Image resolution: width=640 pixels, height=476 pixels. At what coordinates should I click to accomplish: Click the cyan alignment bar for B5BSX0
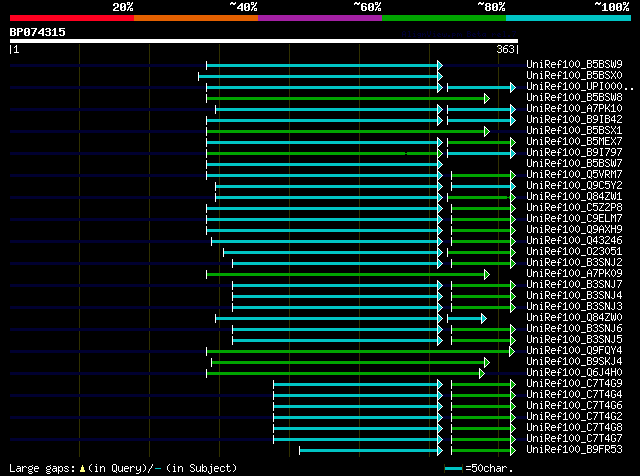tap(320, 76)
